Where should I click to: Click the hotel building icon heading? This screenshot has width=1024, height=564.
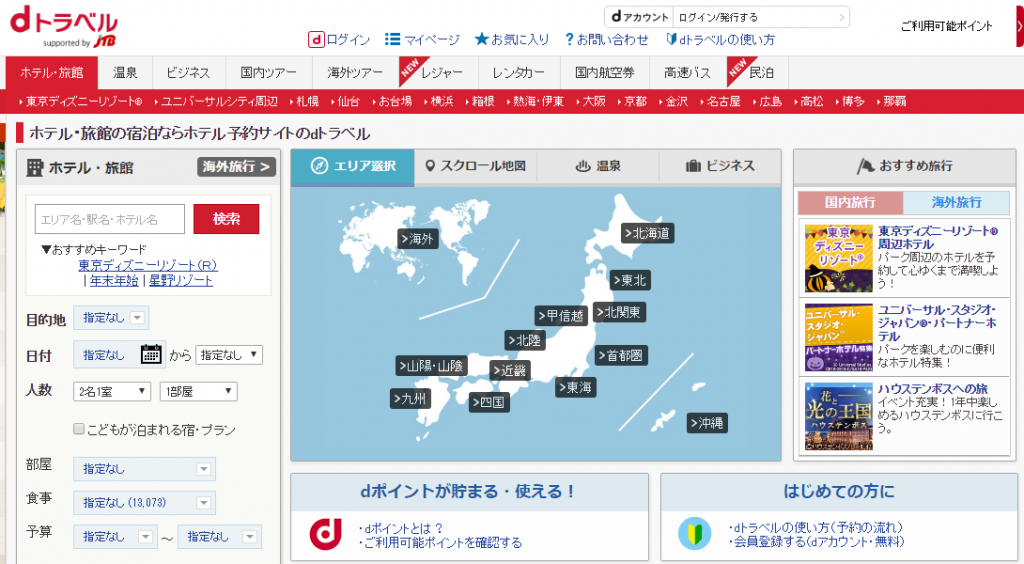click(35, 168)
